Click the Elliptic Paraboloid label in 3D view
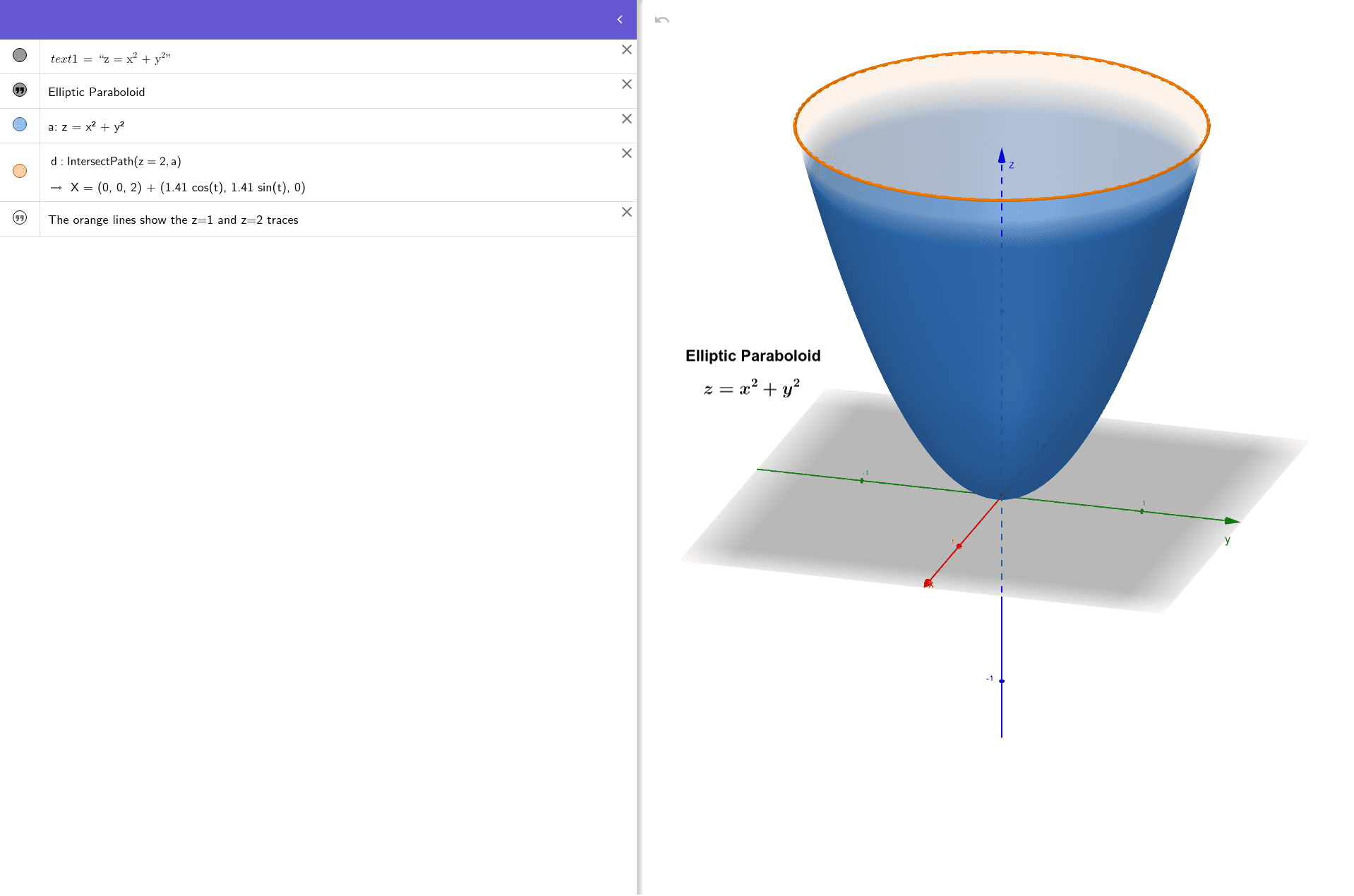1354x896 pixels. pyautogui.click(x=753, y=356)
